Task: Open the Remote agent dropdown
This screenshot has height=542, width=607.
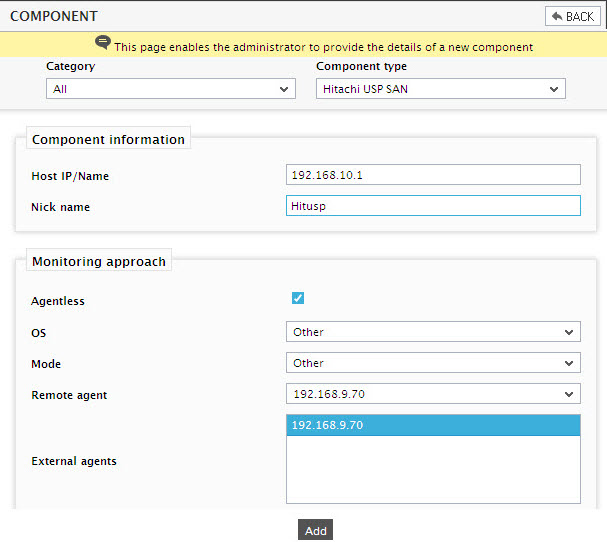Action: click(x=433, y=394)
